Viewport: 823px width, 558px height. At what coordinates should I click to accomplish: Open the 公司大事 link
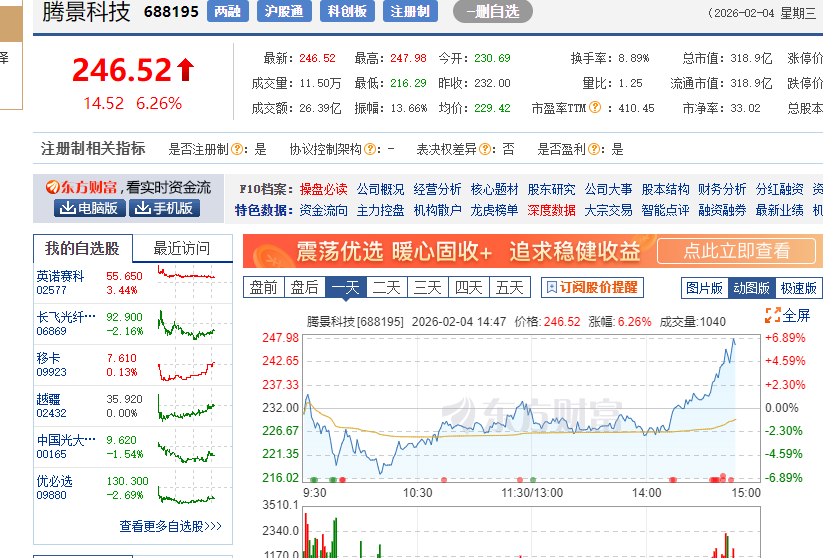coord(608,189)
